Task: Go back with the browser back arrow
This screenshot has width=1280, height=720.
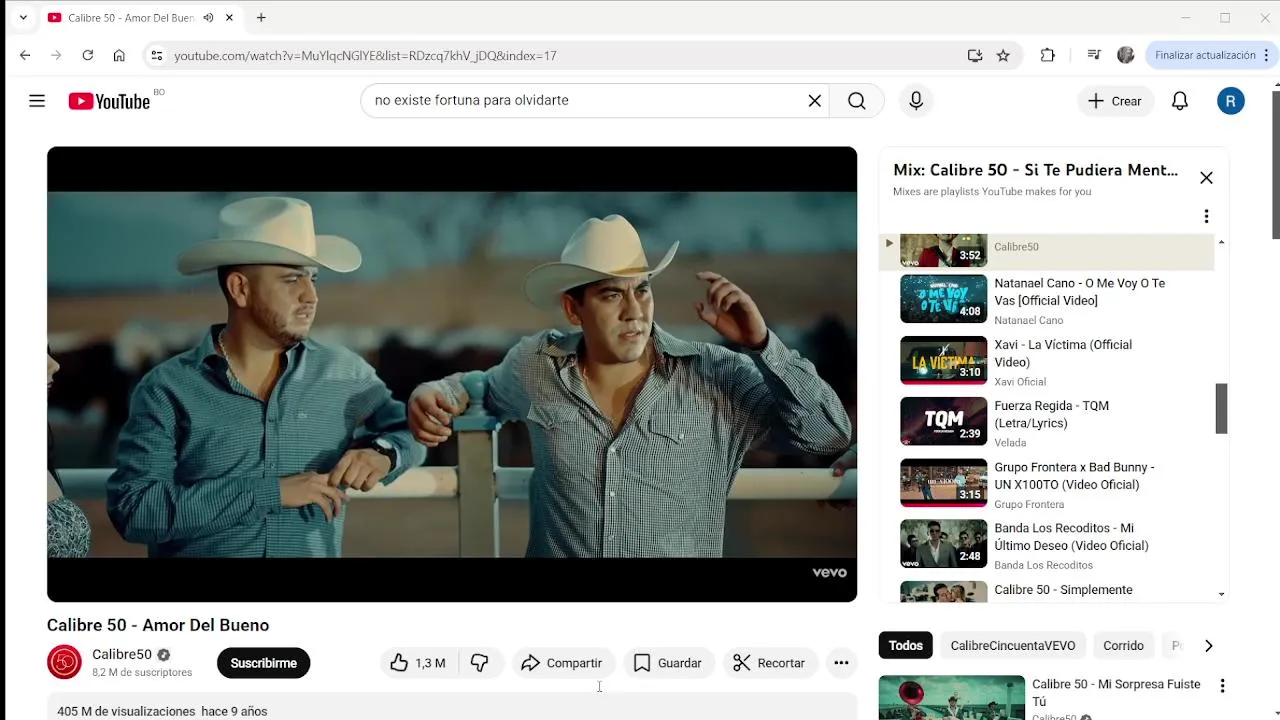Action: click(x=25, y=56)
